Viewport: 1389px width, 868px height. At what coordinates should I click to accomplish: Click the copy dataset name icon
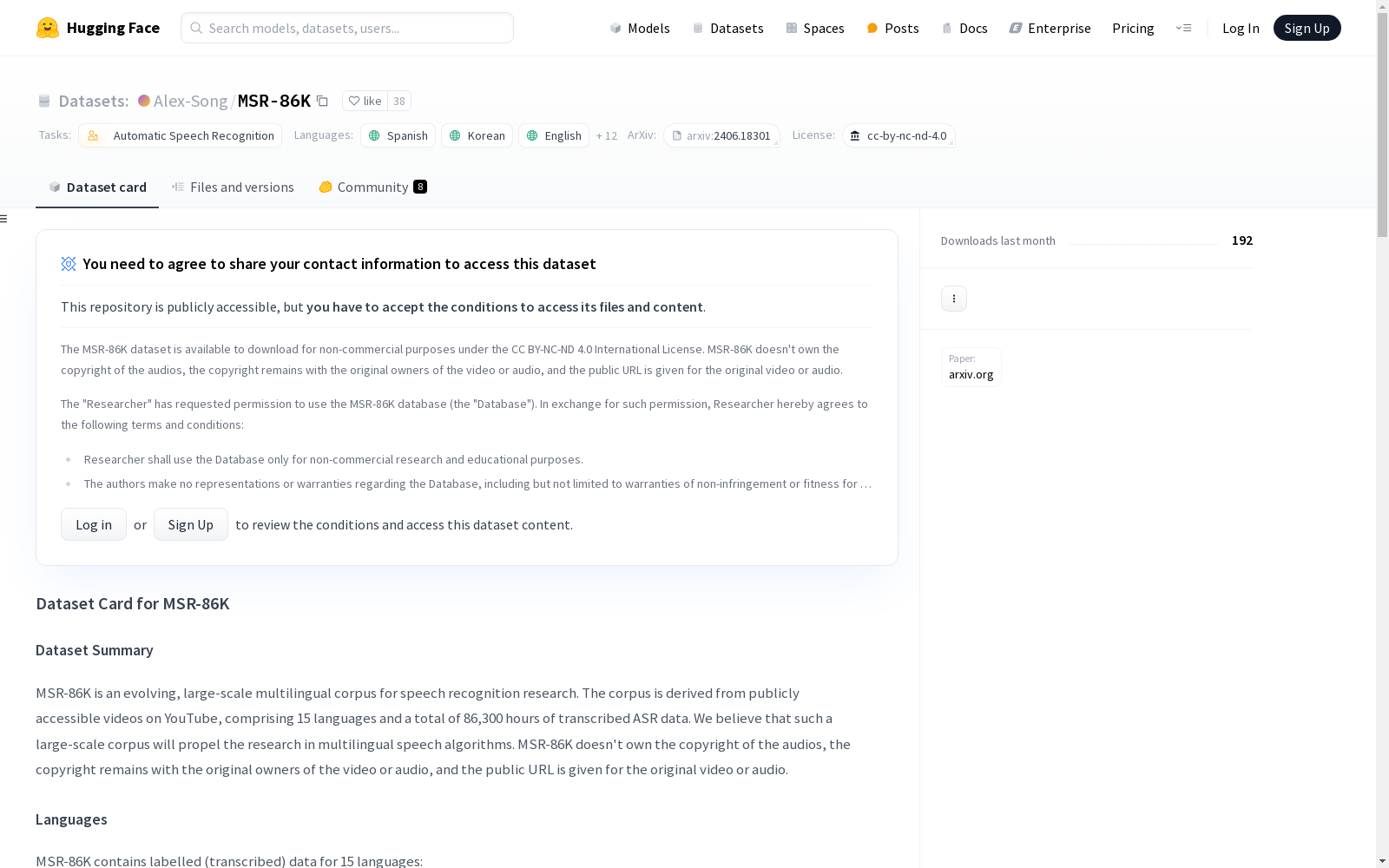(x=322, y=101)
